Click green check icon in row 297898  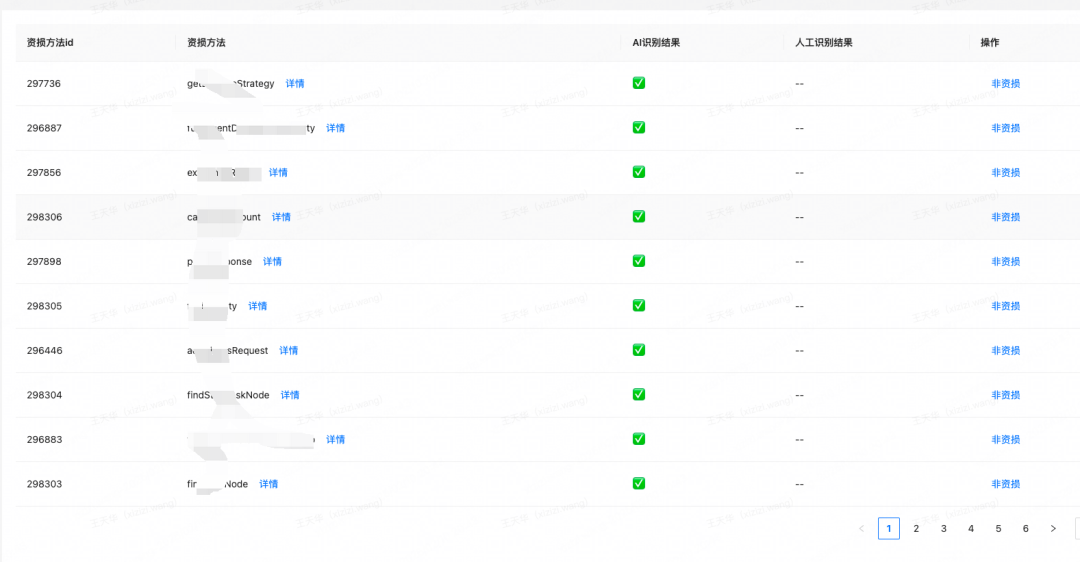pos(638,261)
